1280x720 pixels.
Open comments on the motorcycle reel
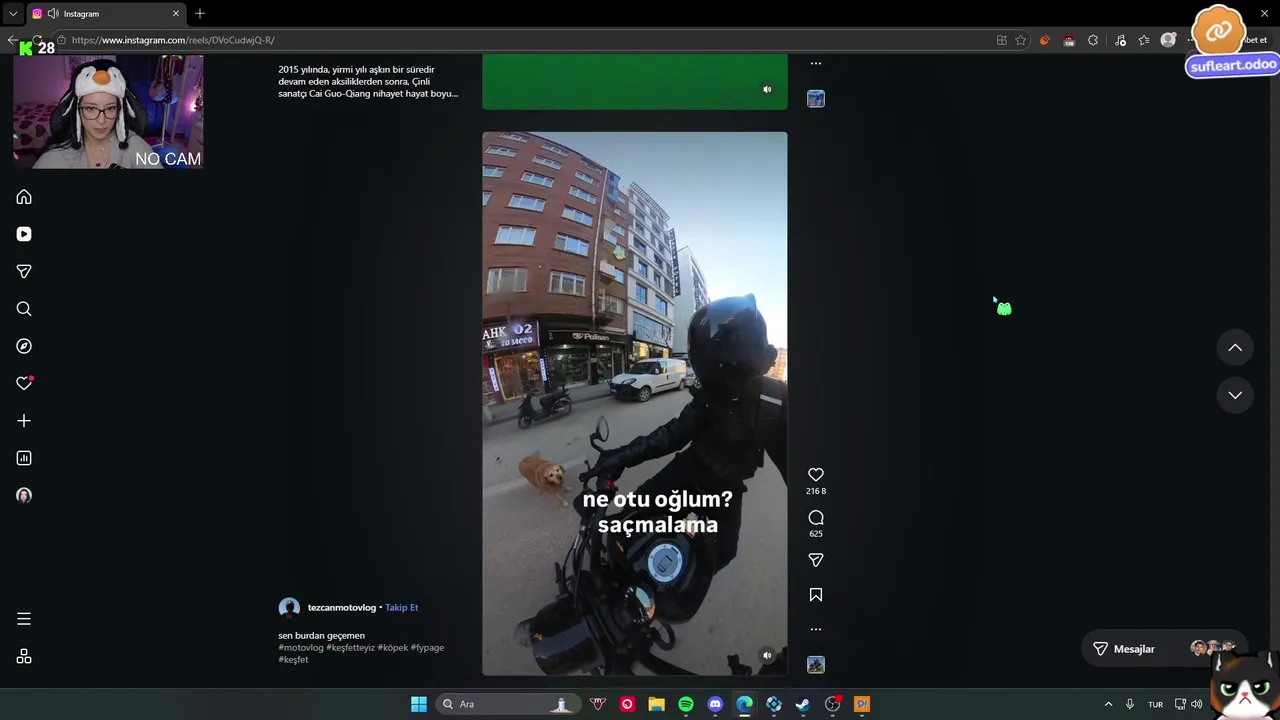pyautogui.click(x=816, y=518)
